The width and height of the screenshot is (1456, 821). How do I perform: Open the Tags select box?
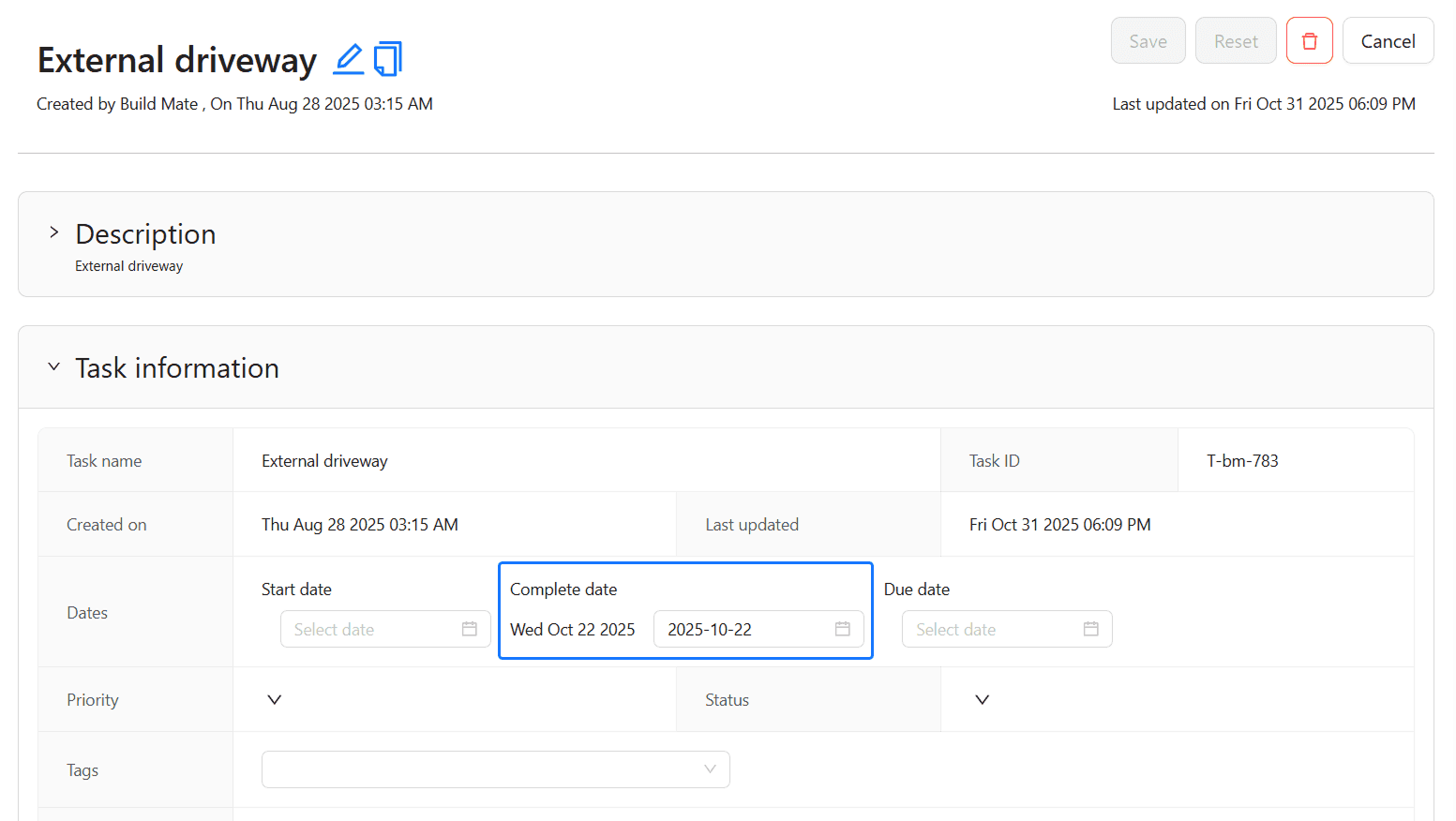click(x=495, y=769)
